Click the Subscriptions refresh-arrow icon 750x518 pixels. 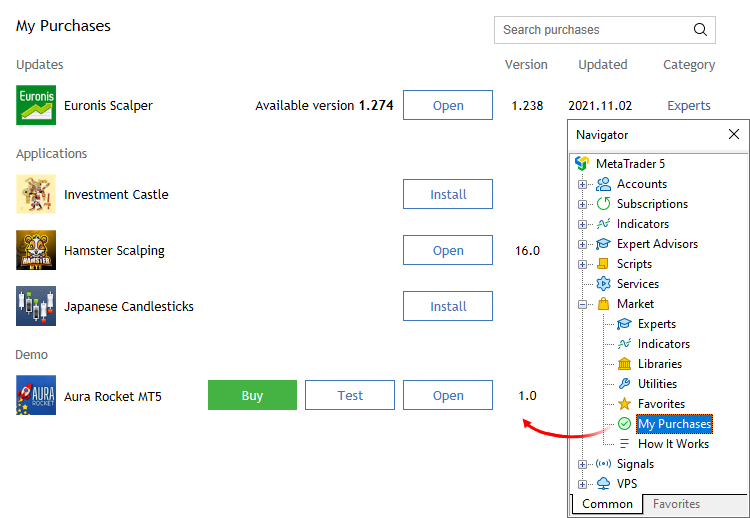coord(603,204)
